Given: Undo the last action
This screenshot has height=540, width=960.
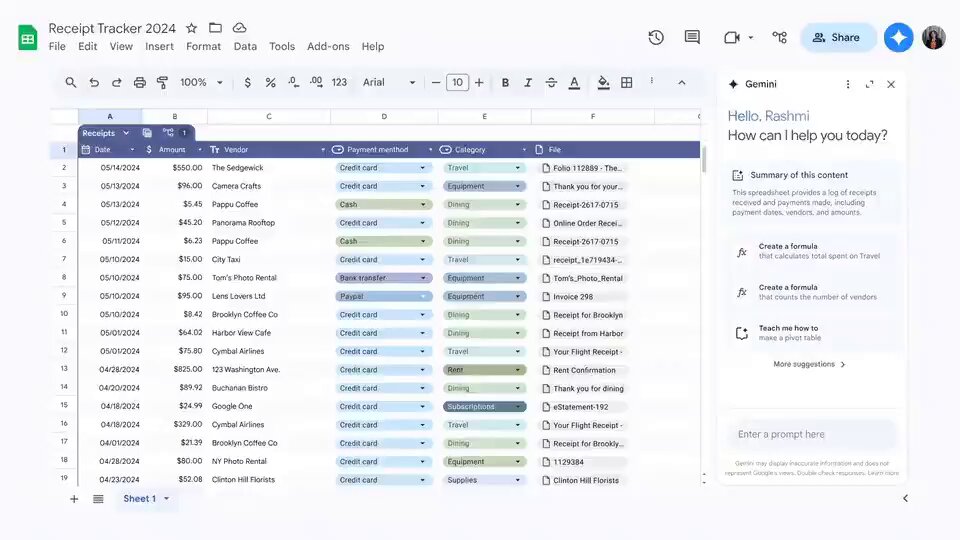Looking at the screenshot, I should coord(94,83).
